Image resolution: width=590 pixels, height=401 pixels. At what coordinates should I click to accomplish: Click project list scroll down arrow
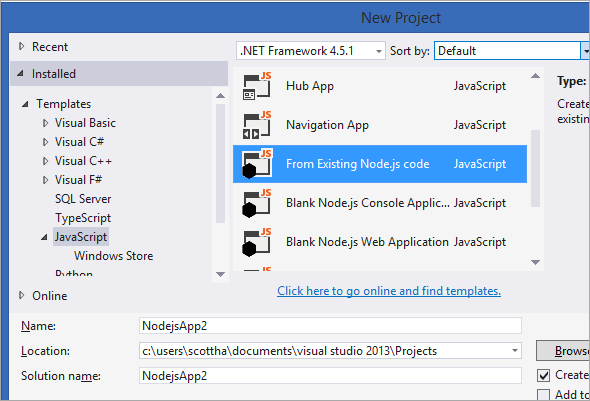pos(535,262)
